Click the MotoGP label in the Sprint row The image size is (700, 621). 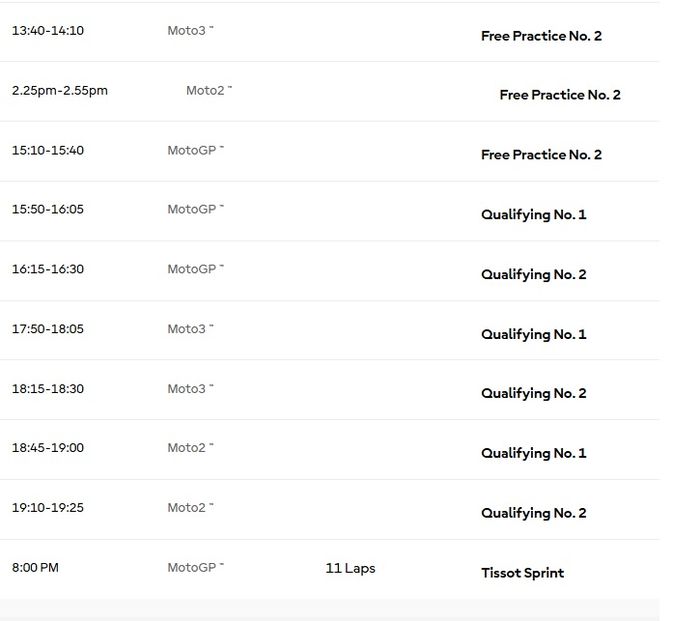pos(192,568)
